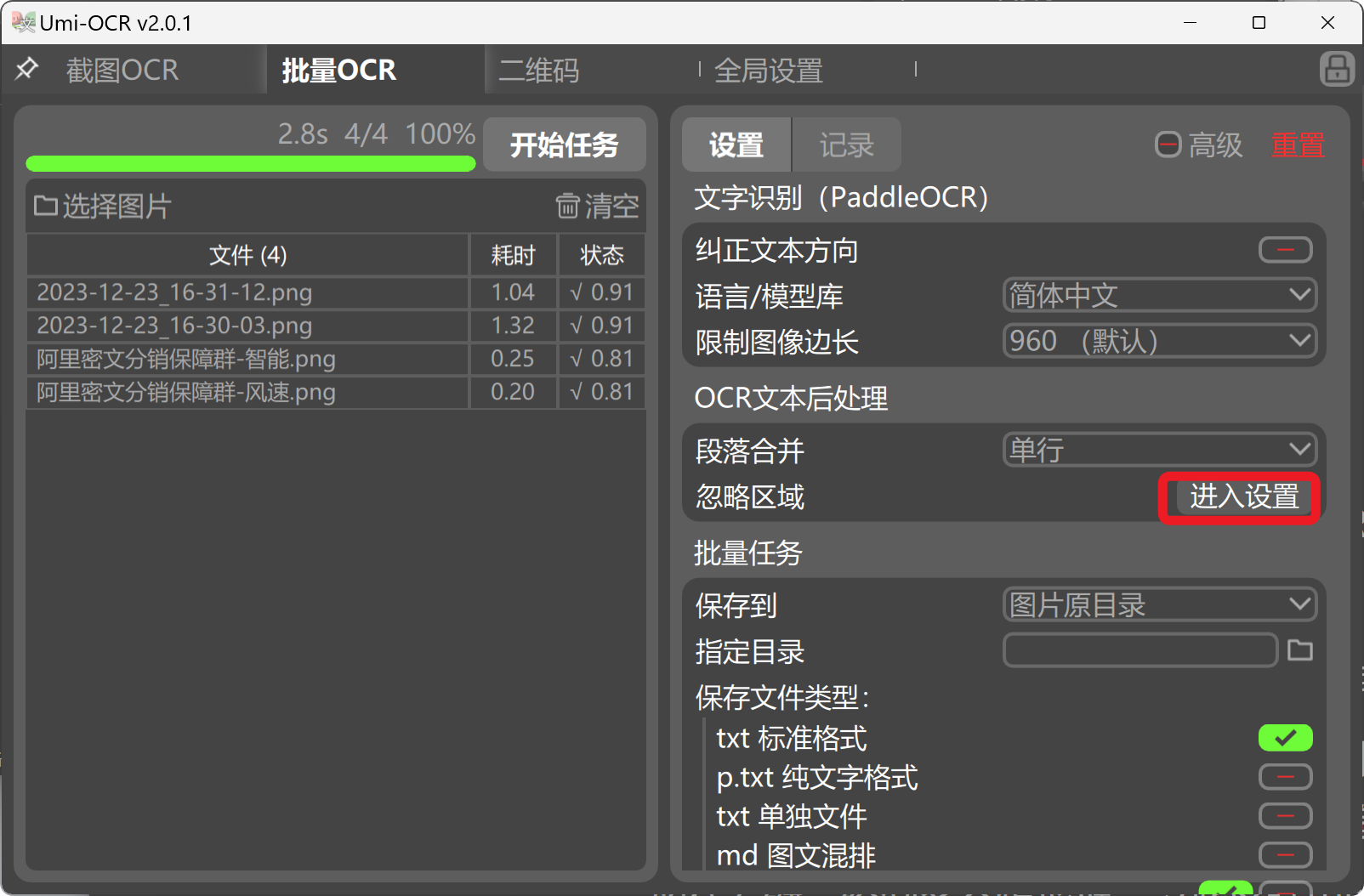Screen dimensions: 1364x896
Task: Click the 2.8s 4/4 100% progress text
Action: [376, 133]
